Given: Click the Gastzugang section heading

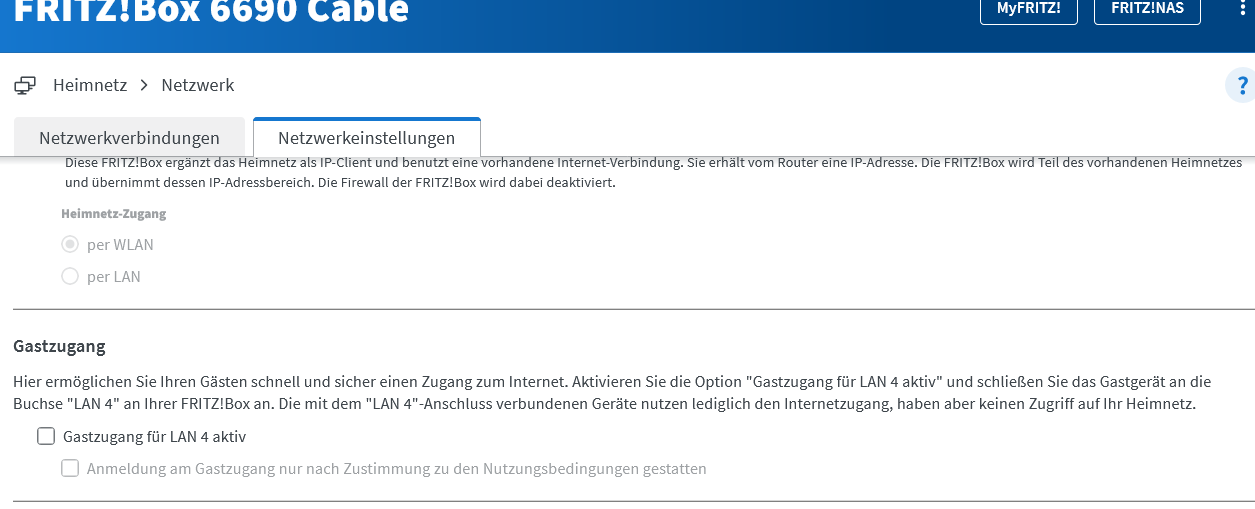Looking at the screenshot, I should point(59,347).
